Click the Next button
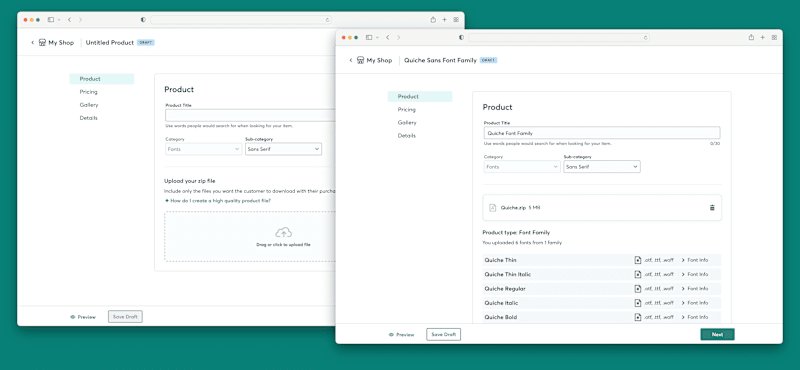Viewport: 800px width, 370px height. pos(717,334)
